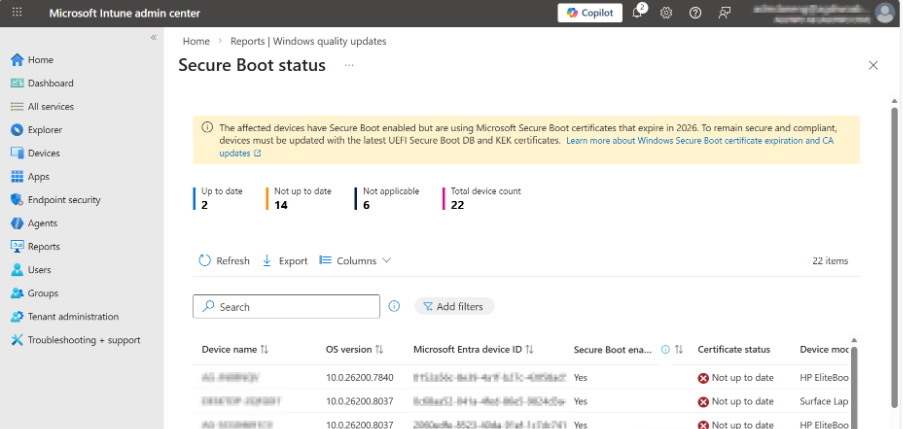Refresh the report
The width and height of the screenshot is (903, 429).
(x=224, y=261)
